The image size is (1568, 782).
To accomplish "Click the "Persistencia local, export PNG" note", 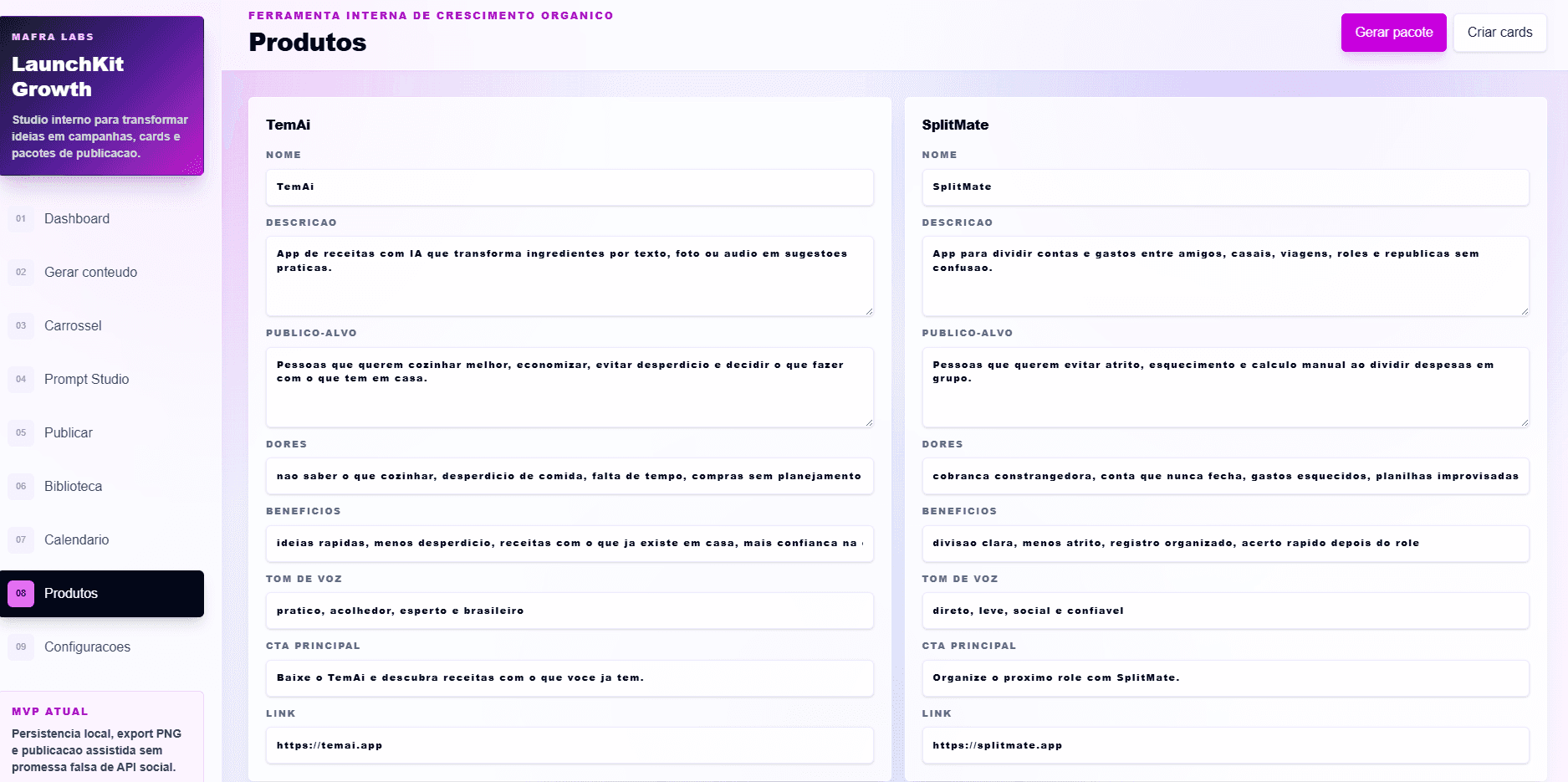I will point(96,751).
